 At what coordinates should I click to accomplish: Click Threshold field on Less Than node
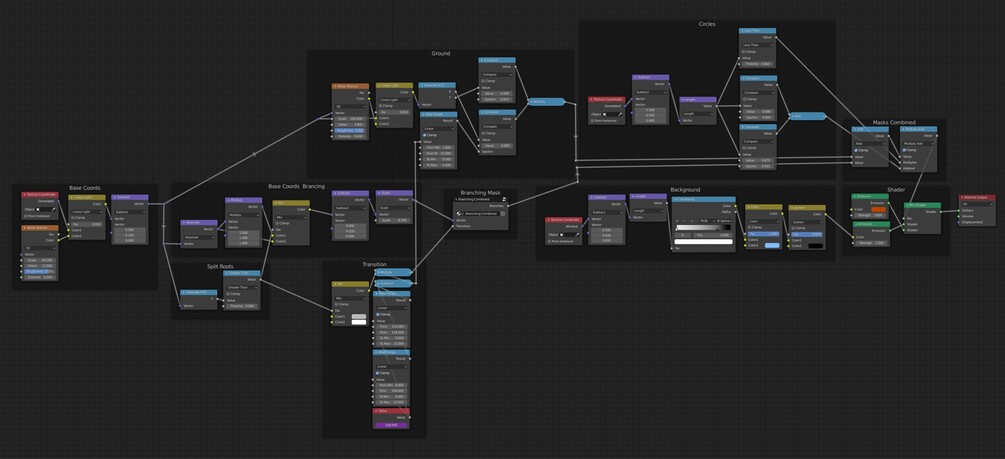(758, 64)
